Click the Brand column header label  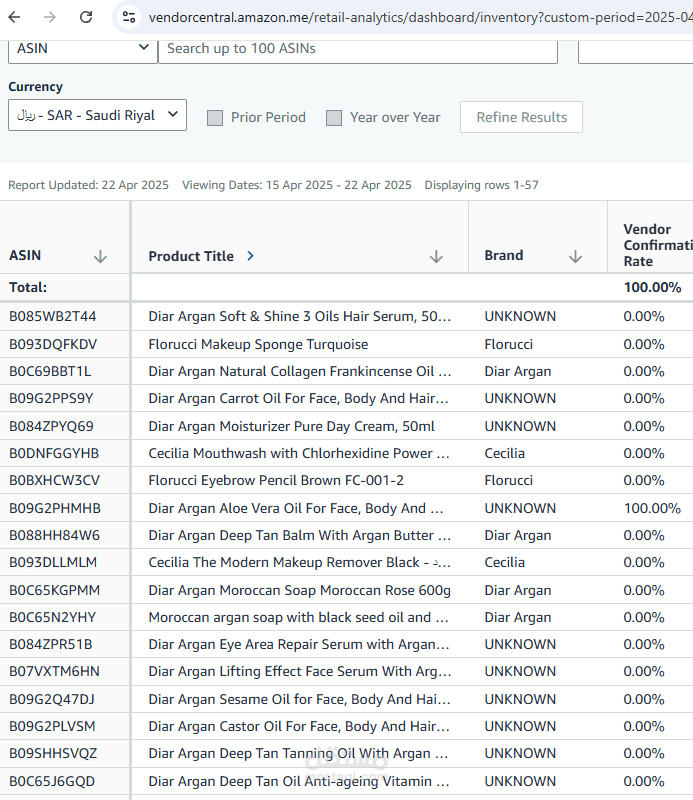tap(504, 255)
